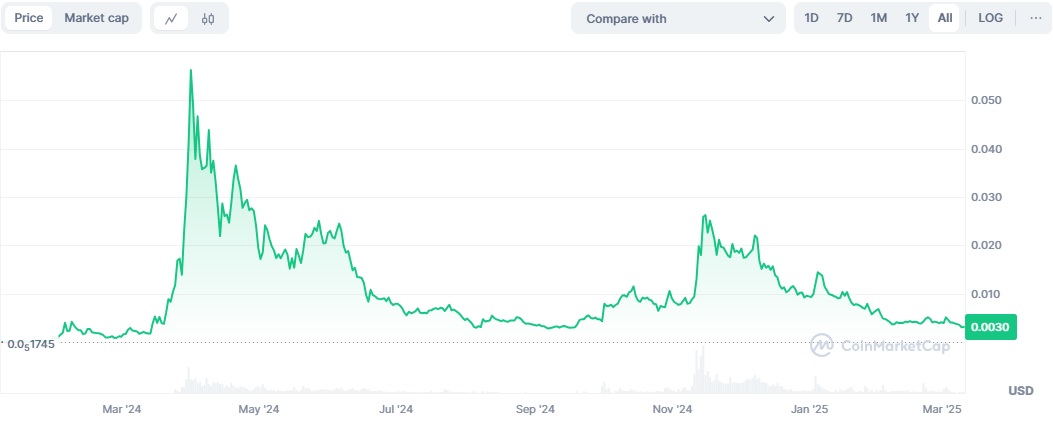Click the Sep '24 date label
The height and width of the screenshot is (428, 1053).
pyautogui.click(x=535, y=409)
